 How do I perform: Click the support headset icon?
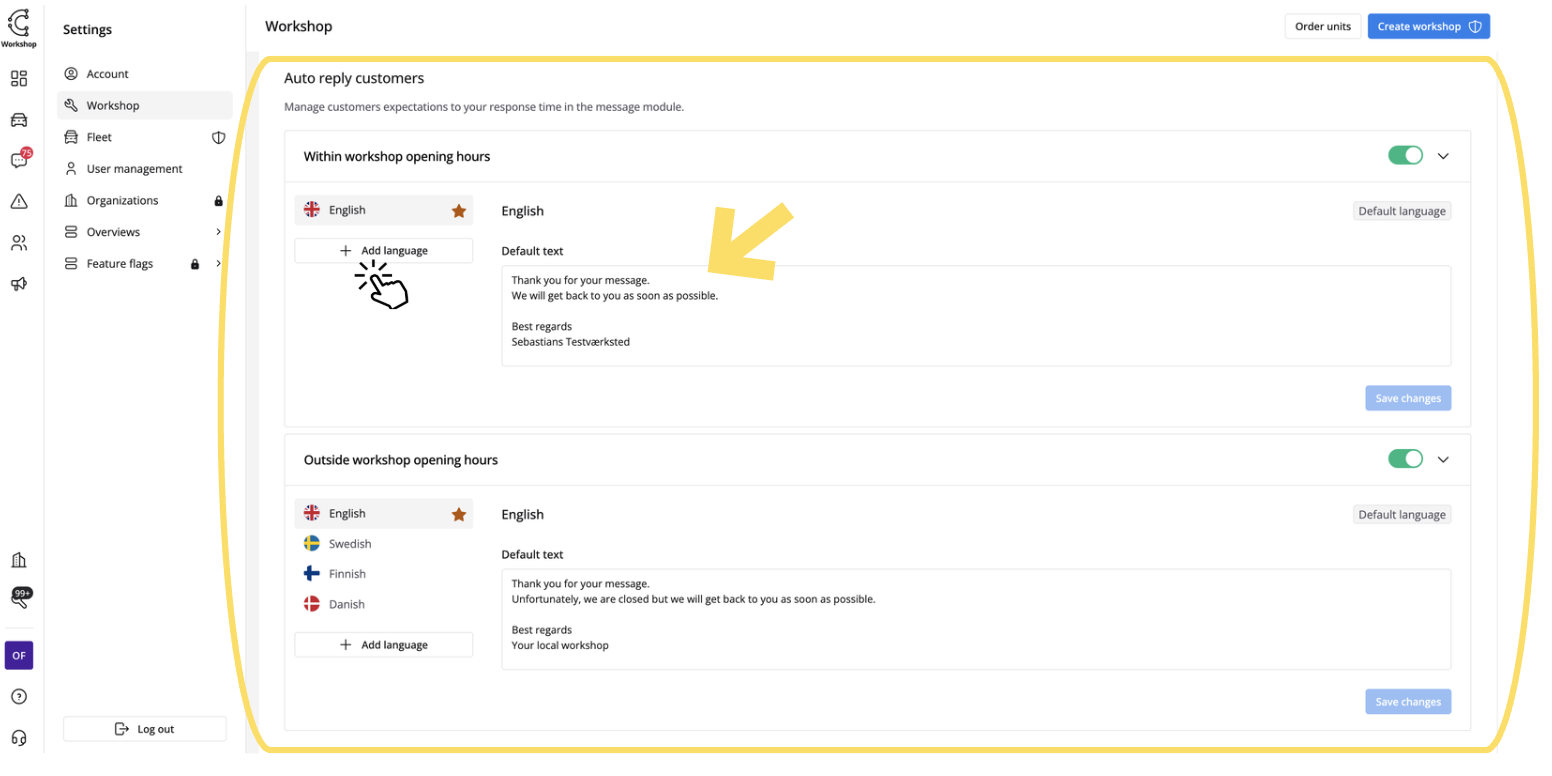pyautogui.click(x=19, y=738)
